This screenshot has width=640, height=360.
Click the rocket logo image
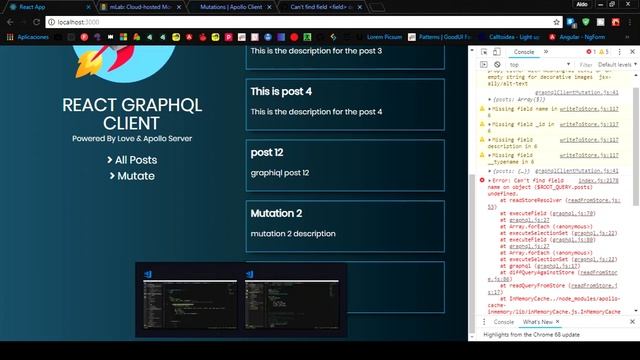click(123, 63)
